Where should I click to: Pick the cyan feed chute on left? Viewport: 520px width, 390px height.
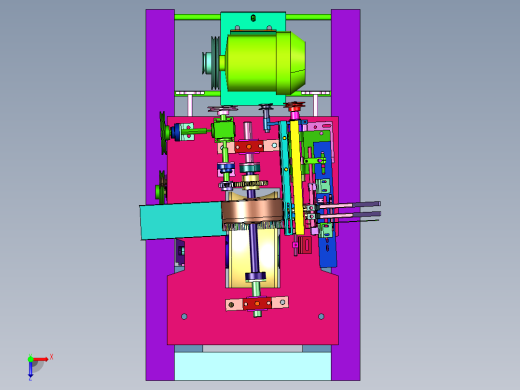pyautogui.click(x=181, y=221)
